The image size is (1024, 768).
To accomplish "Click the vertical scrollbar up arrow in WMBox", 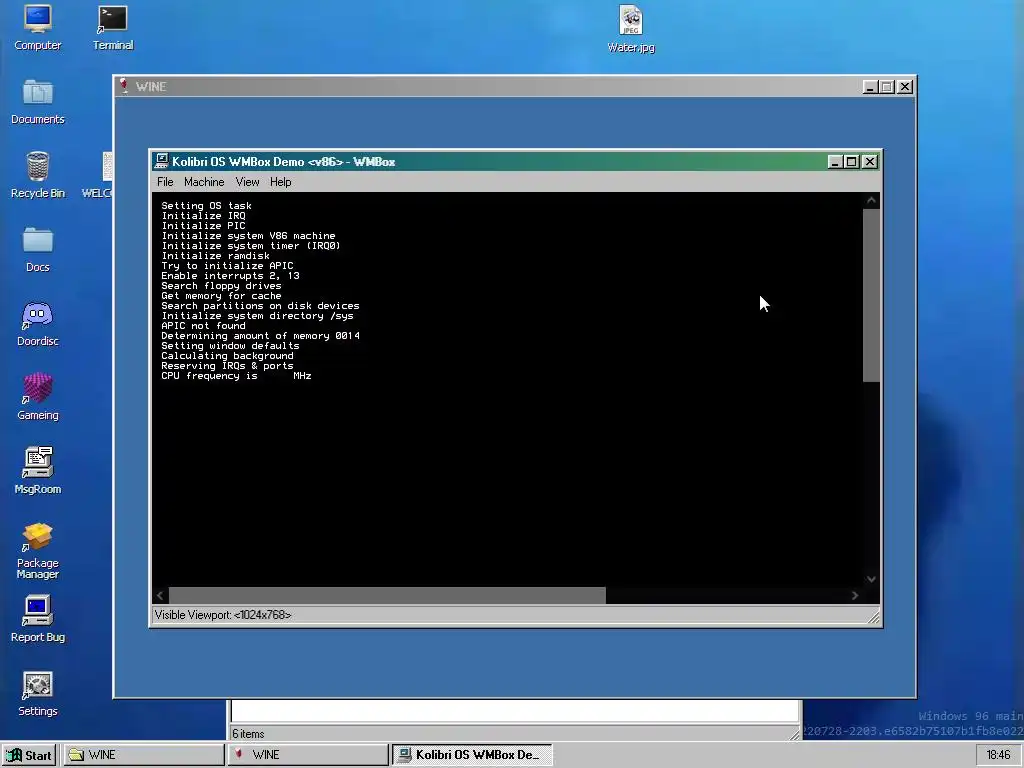I will click(x=871, y=200).
